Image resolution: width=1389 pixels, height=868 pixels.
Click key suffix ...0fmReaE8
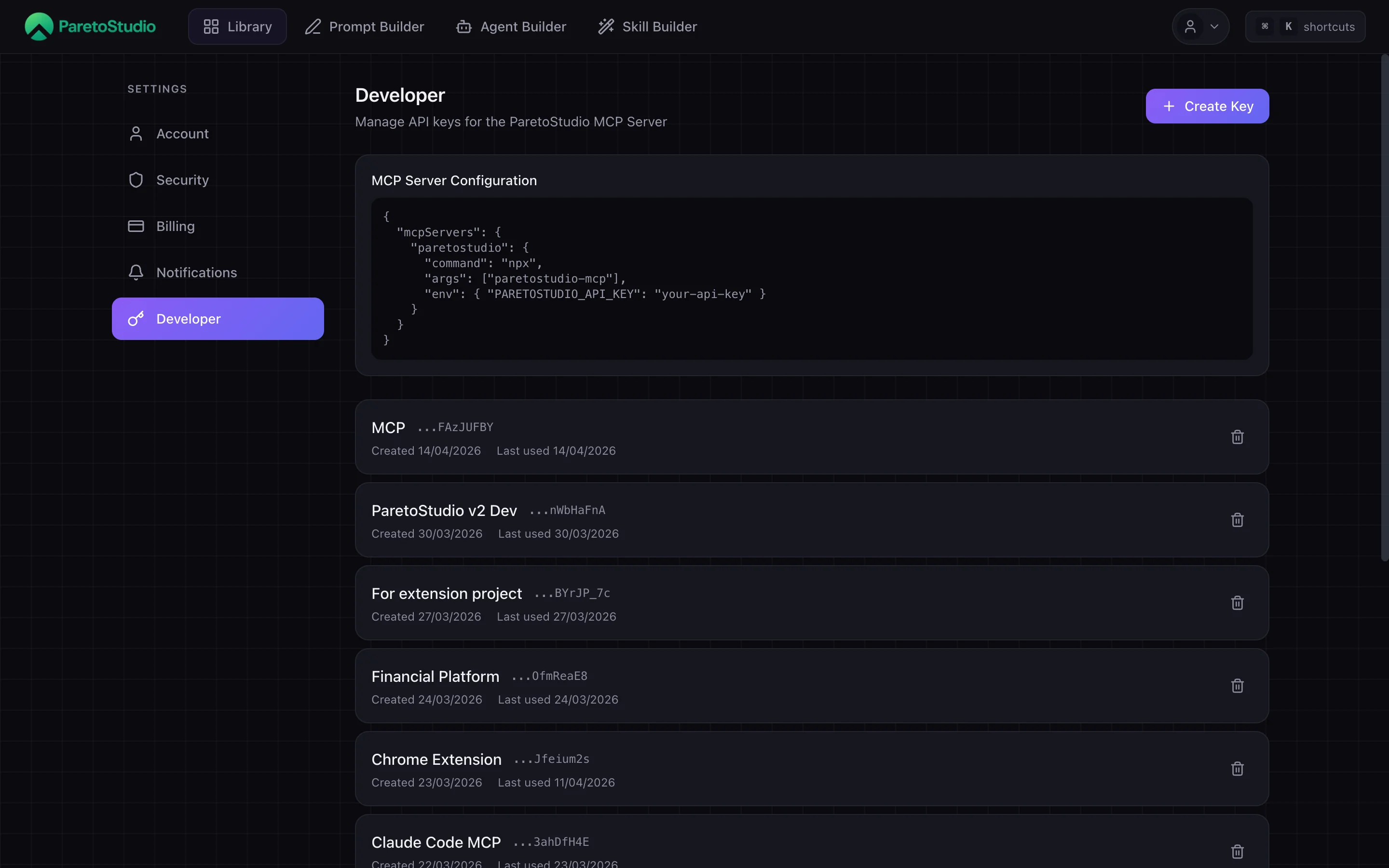pos(549,676)
